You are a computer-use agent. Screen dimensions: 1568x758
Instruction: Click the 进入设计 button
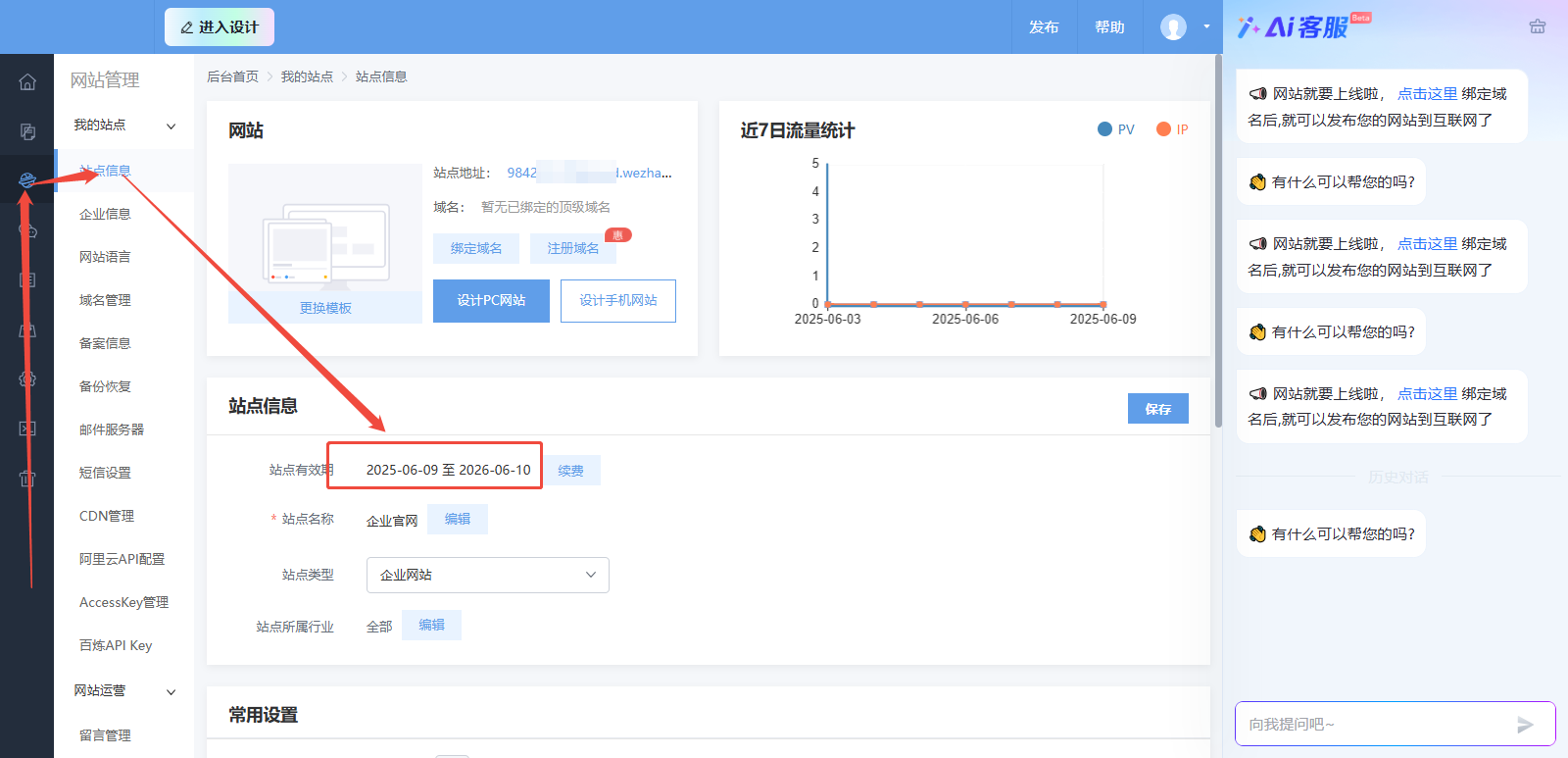220,27
